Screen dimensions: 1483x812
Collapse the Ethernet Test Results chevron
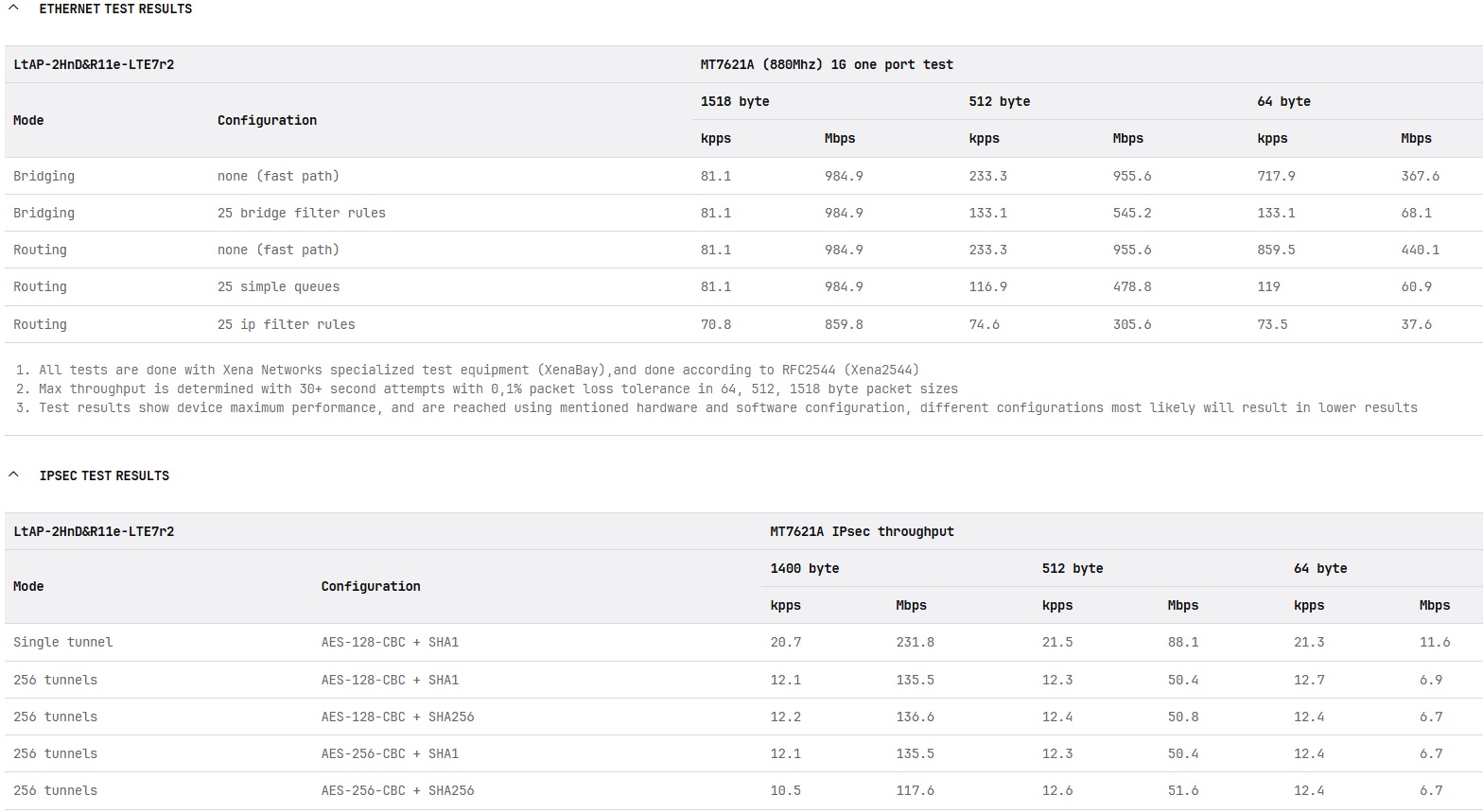(13, 9)
